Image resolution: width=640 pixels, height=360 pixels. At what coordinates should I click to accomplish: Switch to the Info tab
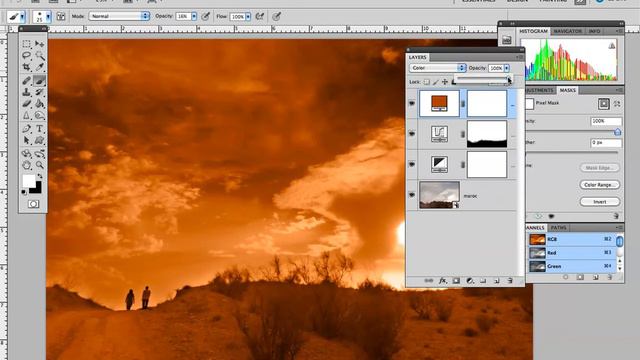pyautogui.click(x=594, y=31)
